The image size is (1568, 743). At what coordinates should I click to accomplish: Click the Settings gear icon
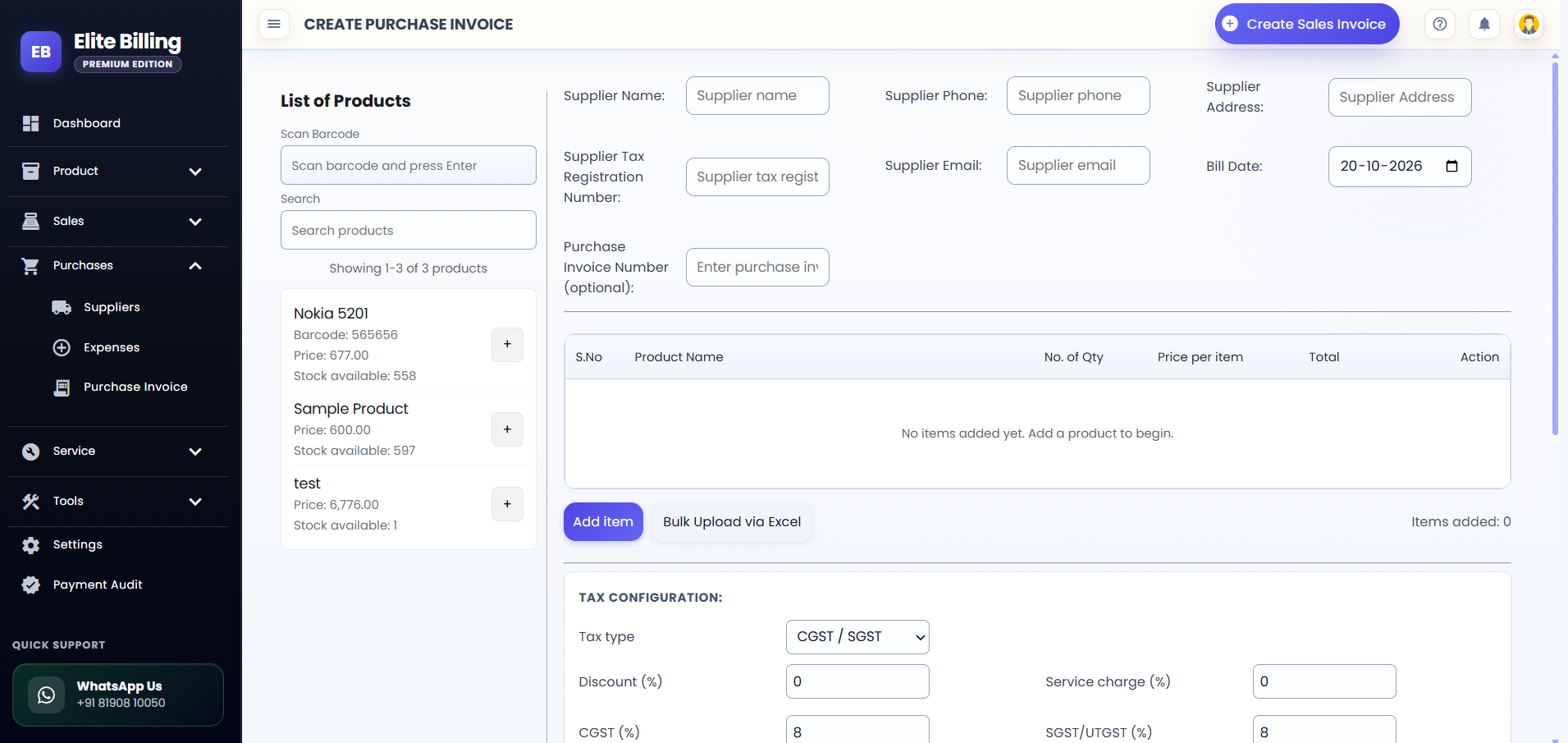[x=31, y=544]
